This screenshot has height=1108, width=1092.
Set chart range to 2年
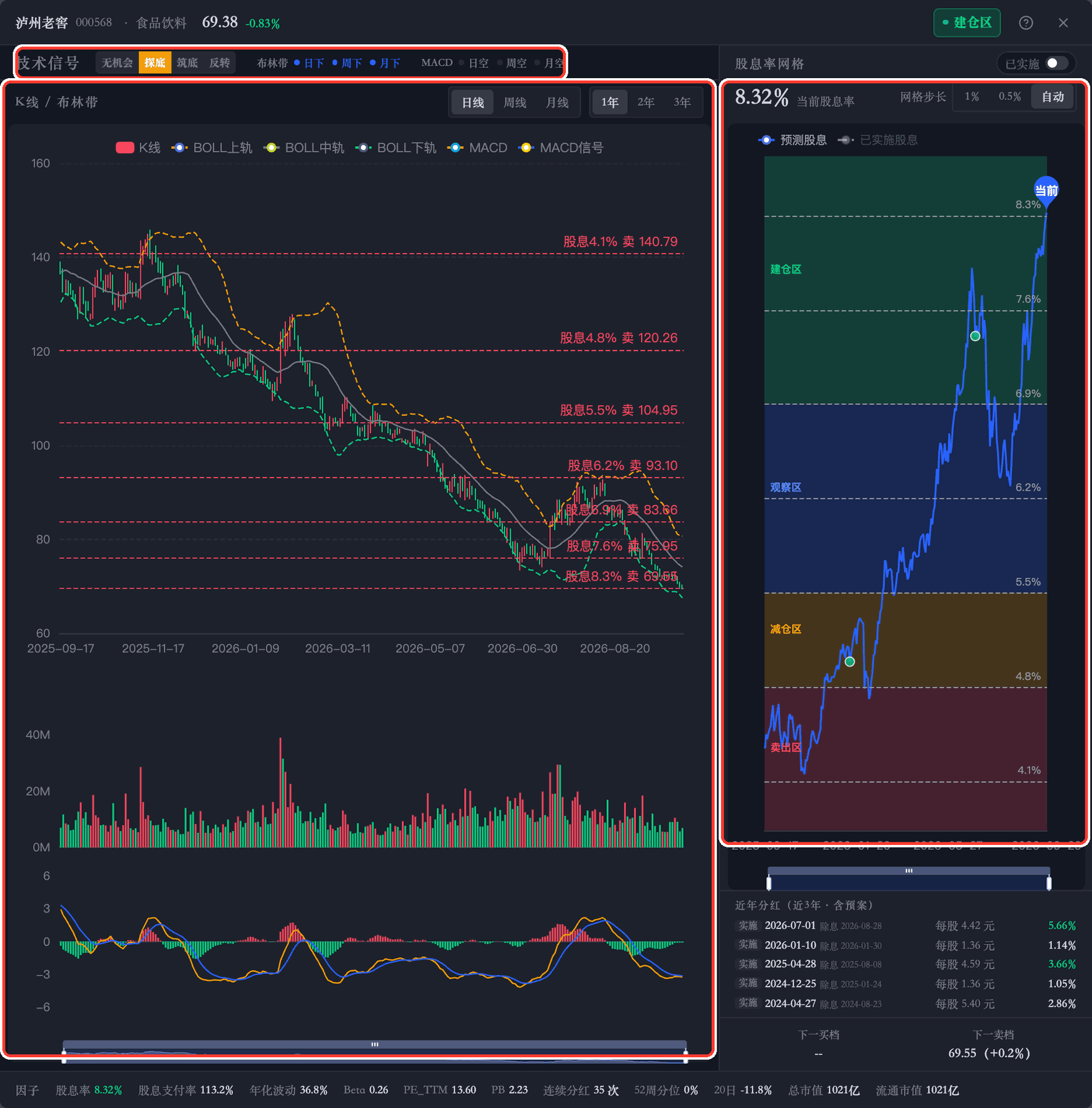click(x=646, y=102)
